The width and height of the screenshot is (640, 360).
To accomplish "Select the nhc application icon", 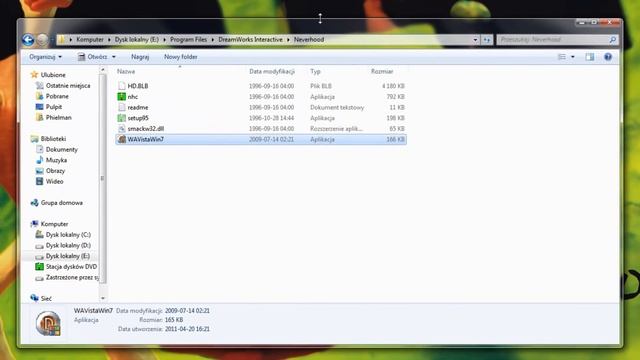I will [121, 96].
